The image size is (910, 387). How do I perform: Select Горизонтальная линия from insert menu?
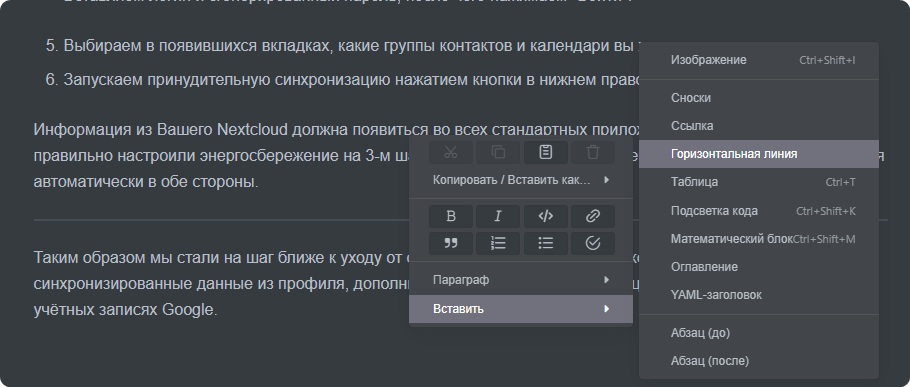tap(759, 154)
